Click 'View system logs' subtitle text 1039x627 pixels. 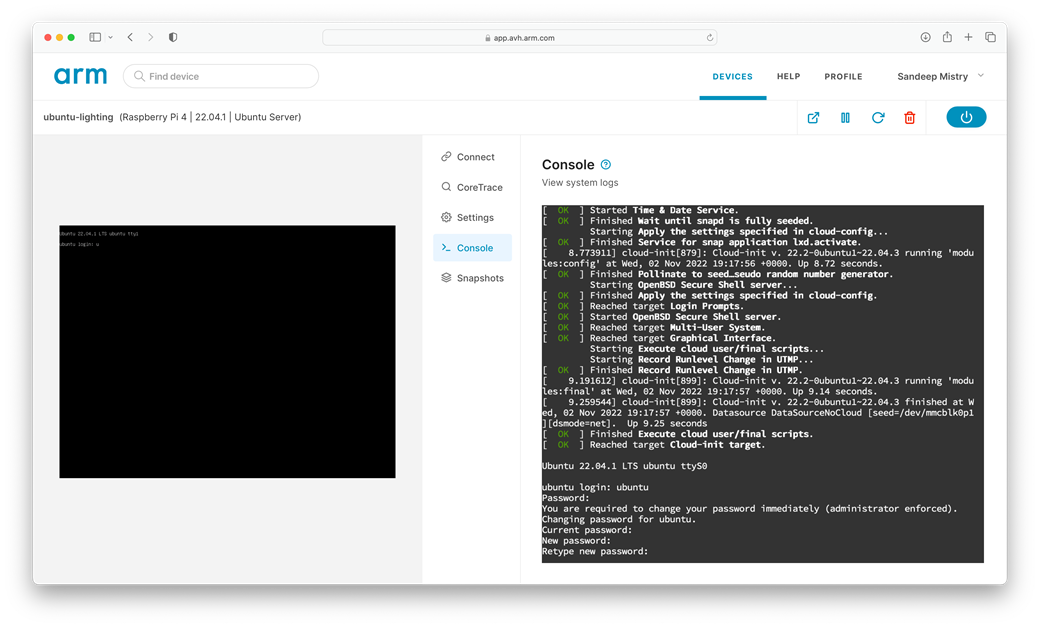[580, 182]
